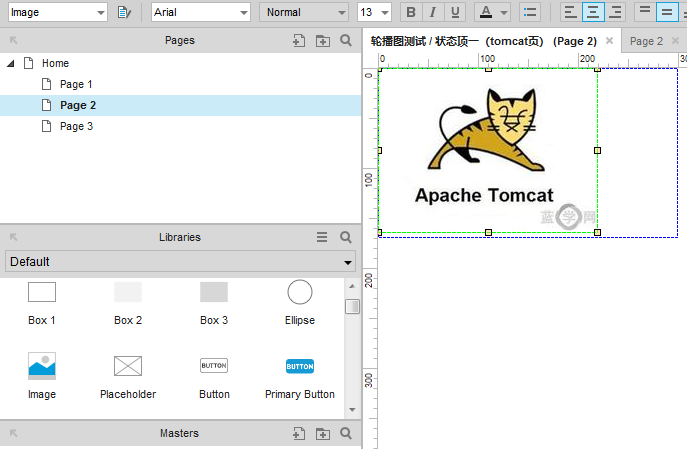Click the library scrollbar down arrow

tap(352, 410)
